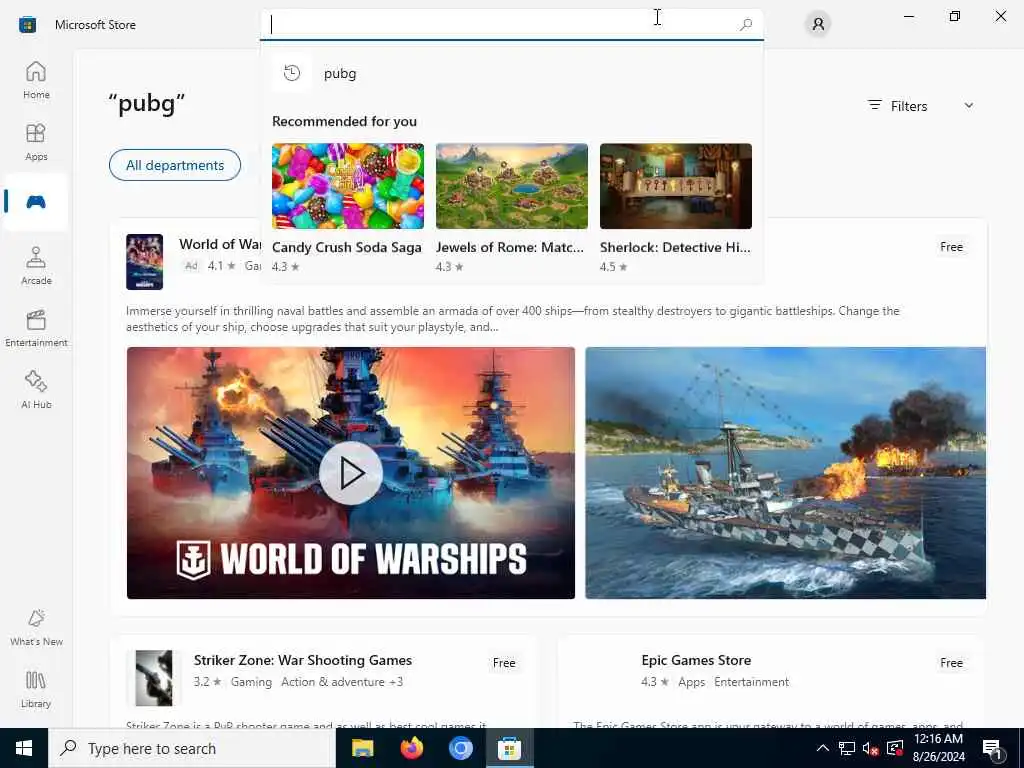This screenshot has width=1024, height=768.
Task: Click the Entertainment tag under Epic Games
Action: point(752,682)
